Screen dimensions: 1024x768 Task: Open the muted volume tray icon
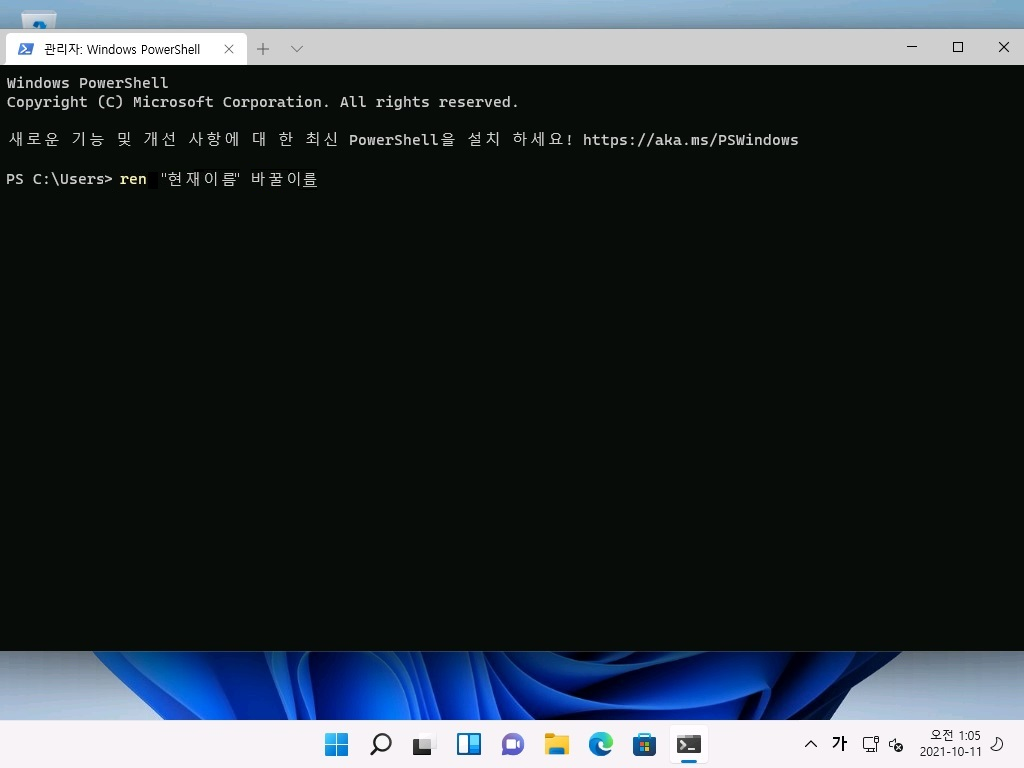pos(896,744)
